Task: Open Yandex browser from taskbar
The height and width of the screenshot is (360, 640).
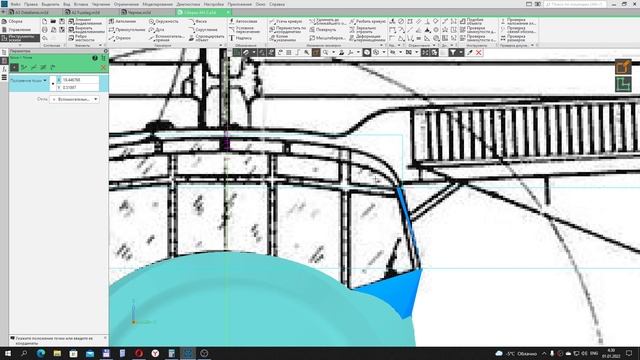Action: [155, 353]
